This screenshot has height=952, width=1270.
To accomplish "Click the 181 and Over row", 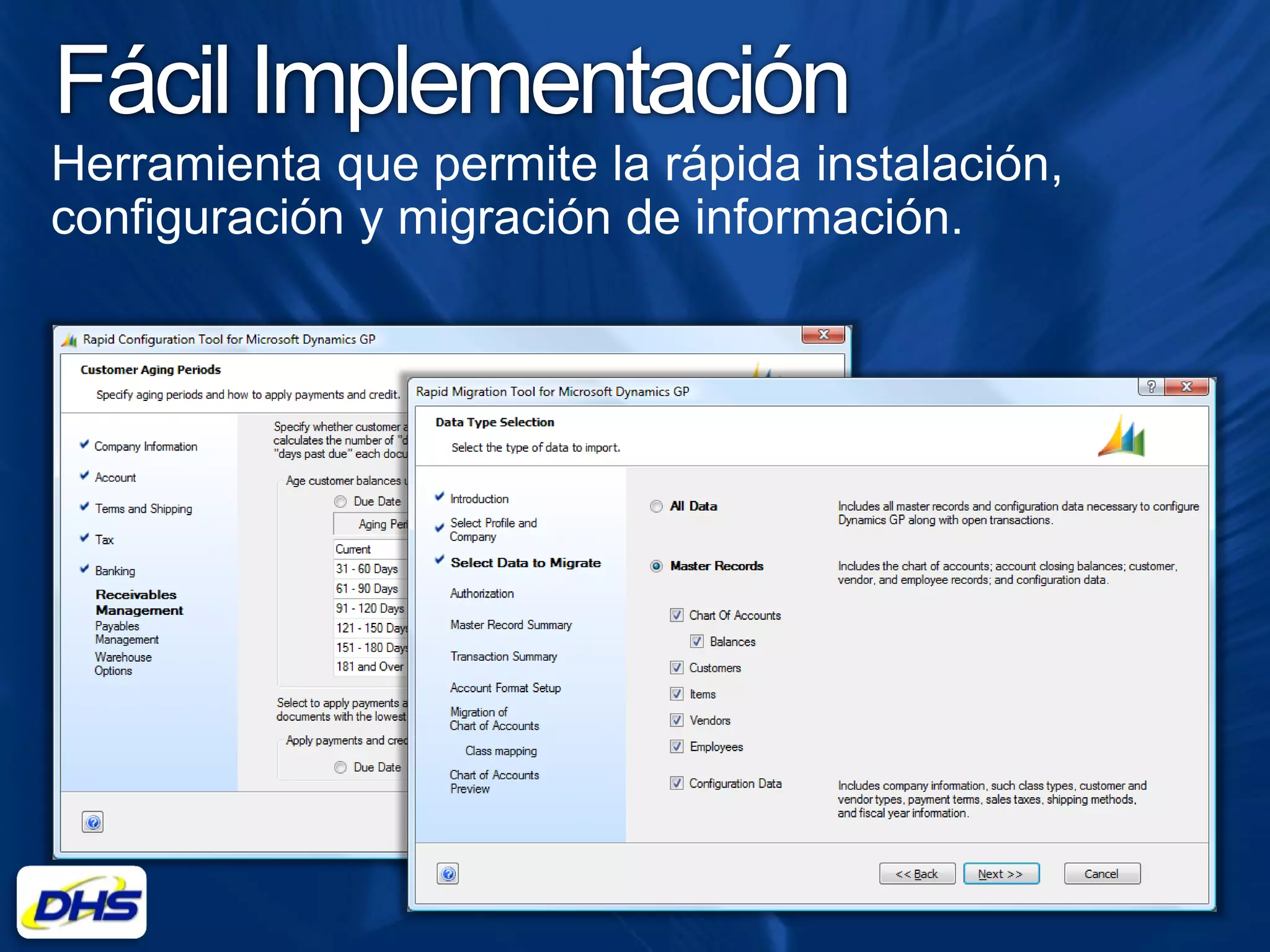I will 371,667.
